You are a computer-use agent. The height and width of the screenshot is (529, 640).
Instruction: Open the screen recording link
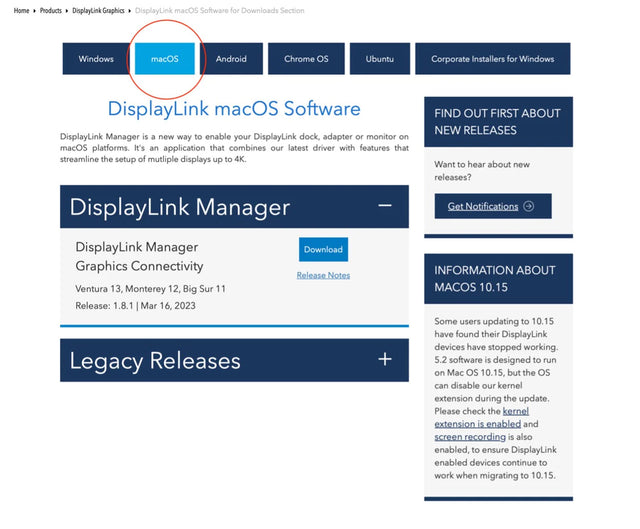470,437
